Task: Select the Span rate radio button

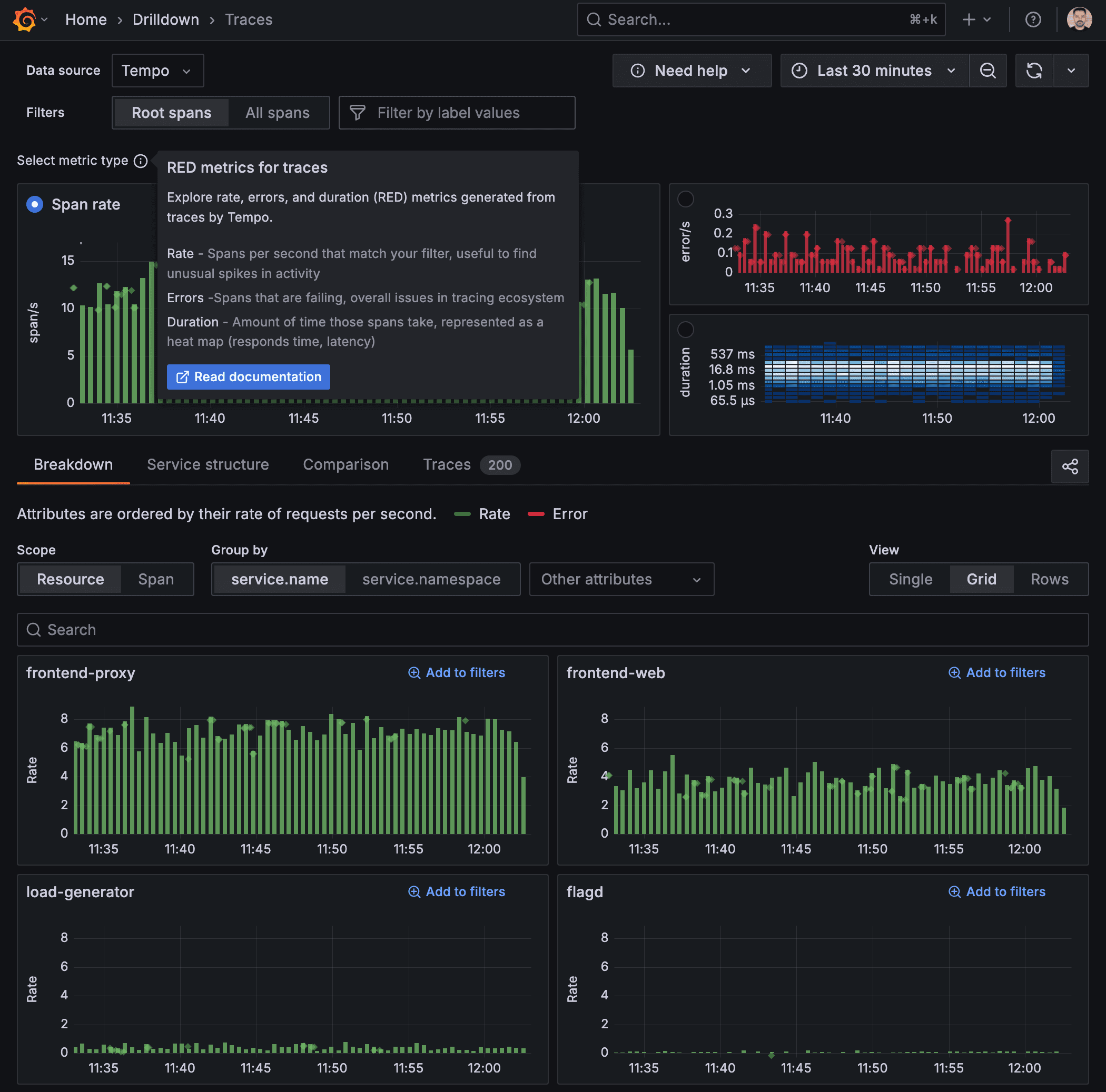Action: point(34,204)
